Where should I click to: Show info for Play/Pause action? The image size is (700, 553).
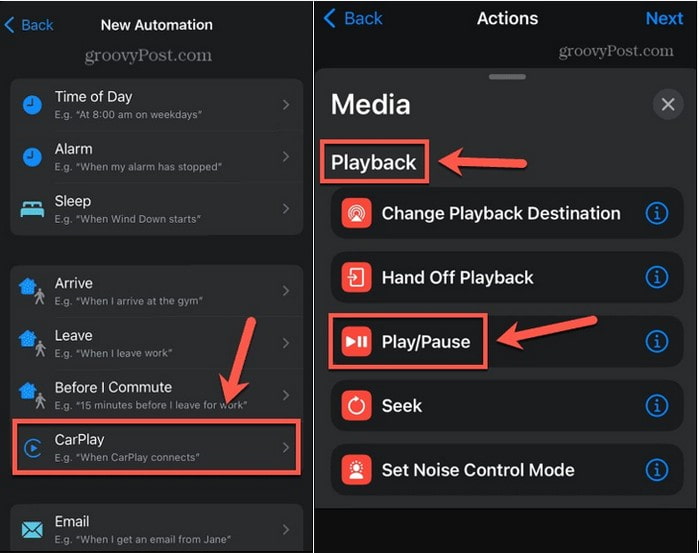[x=657, y=342]
